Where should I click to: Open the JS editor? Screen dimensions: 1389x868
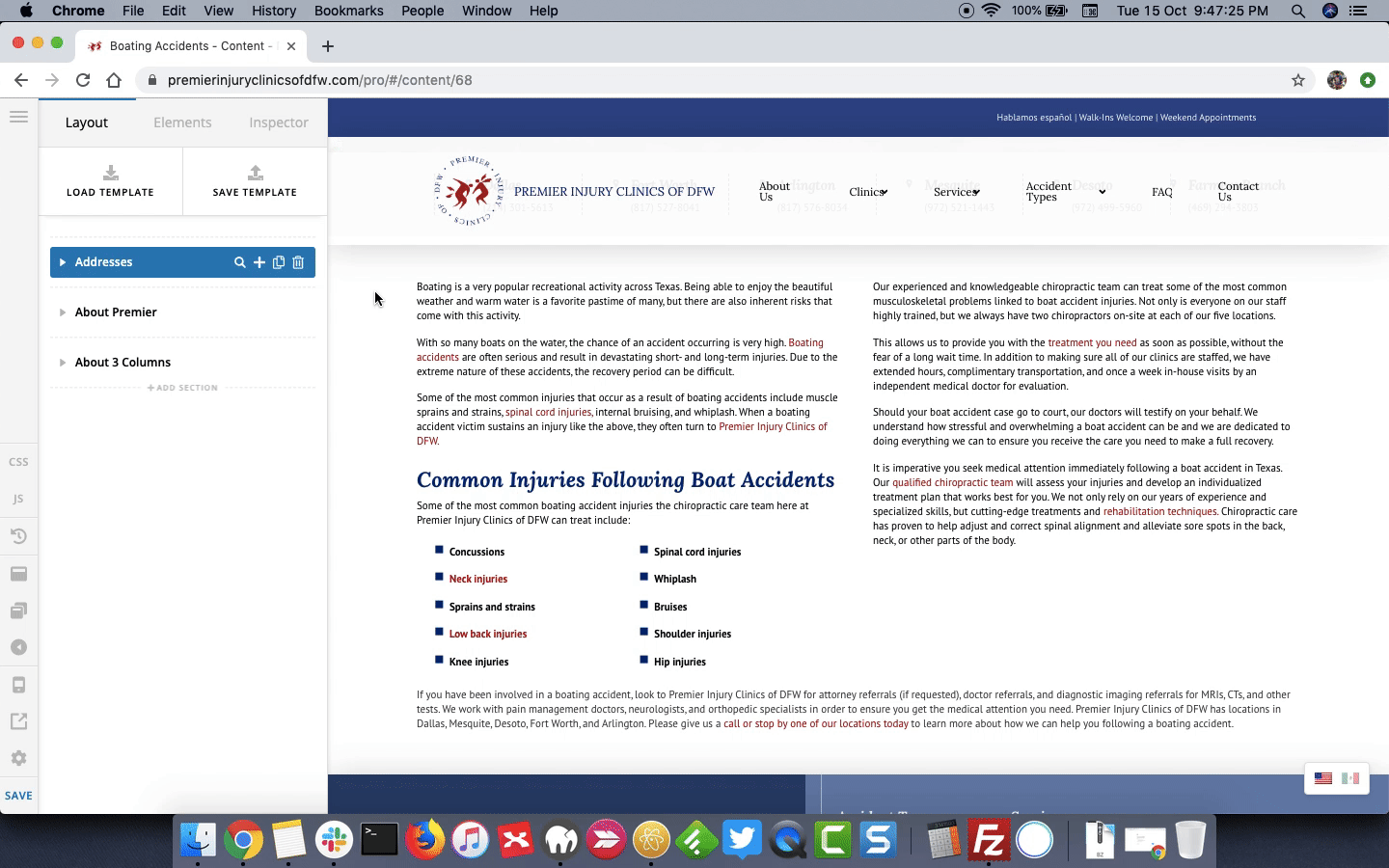click(18, 499)
